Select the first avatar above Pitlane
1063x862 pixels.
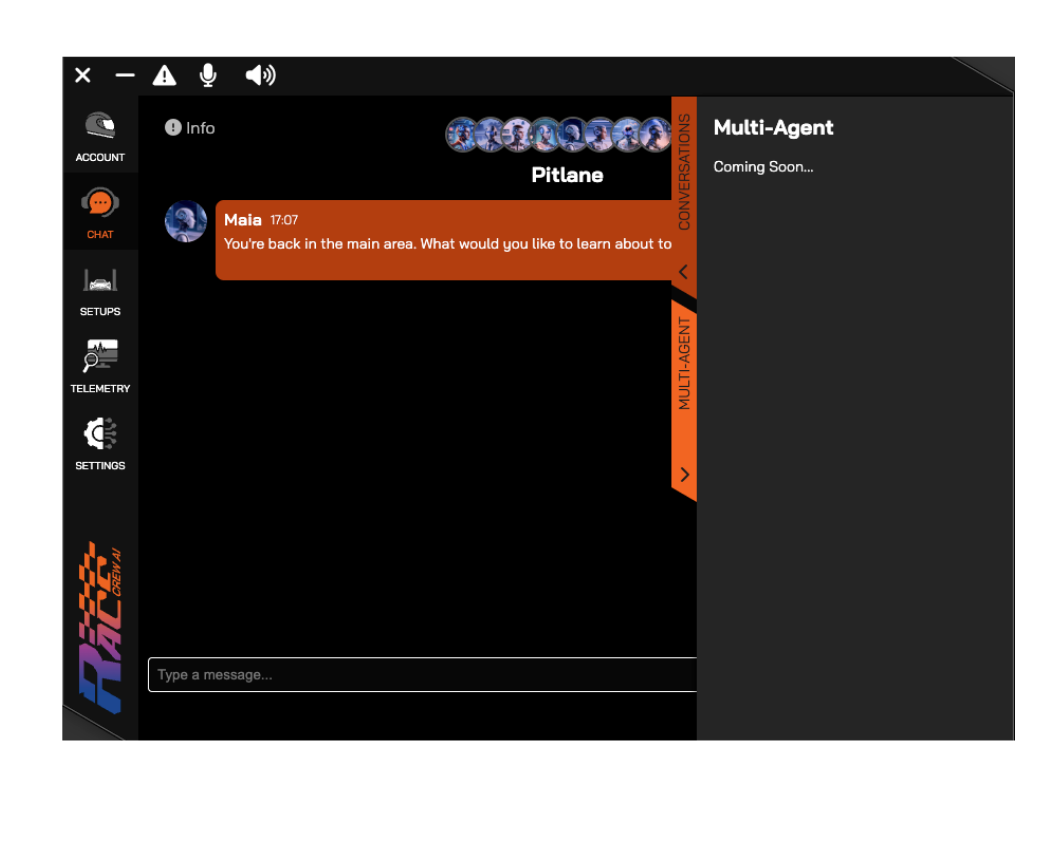(461, 134)
